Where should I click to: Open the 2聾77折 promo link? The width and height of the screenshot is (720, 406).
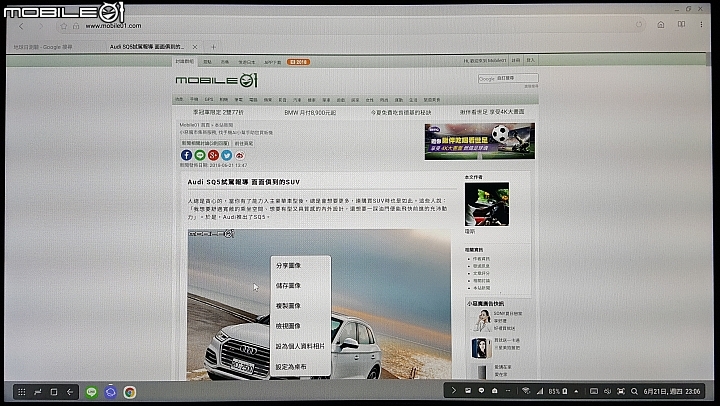point(218,112)
